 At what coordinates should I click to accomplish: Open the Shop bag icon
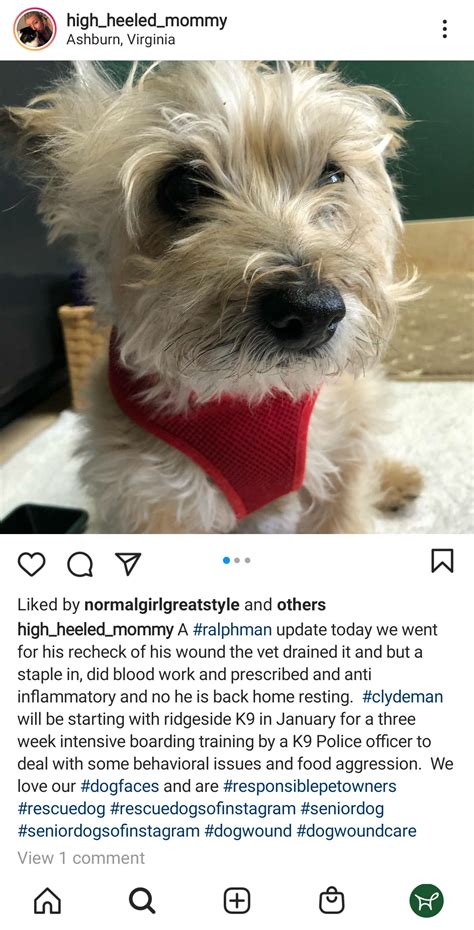pos(332,901)
